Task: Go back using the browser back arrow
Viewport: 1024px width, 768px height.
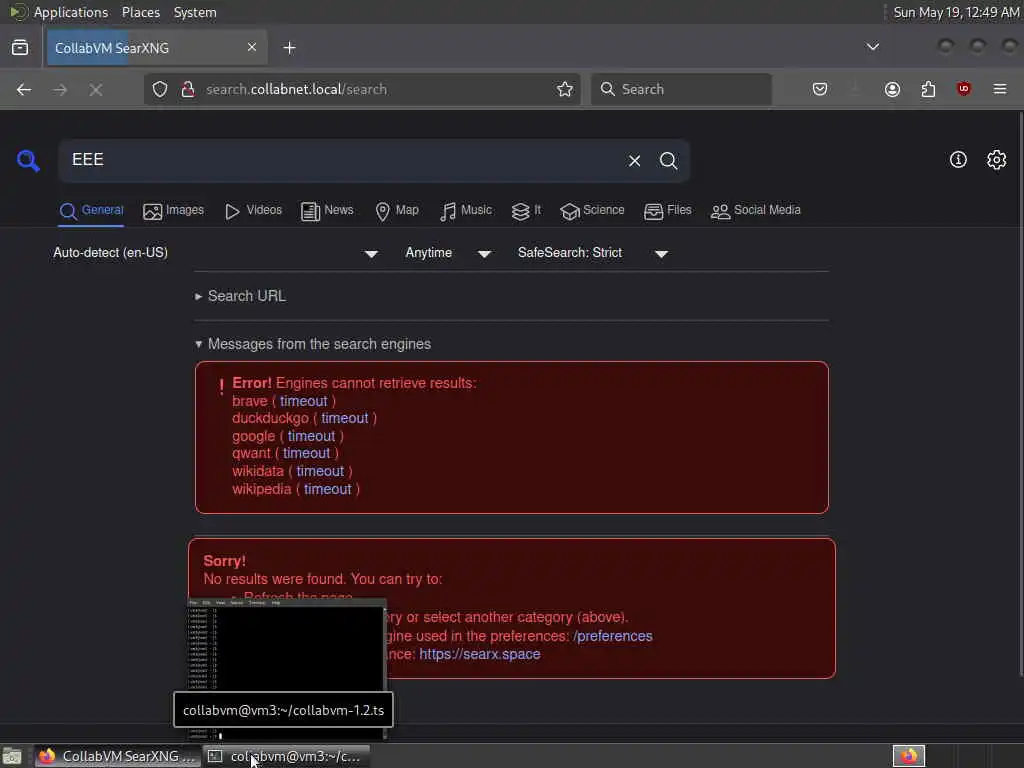Action: [x=24, y=89]
